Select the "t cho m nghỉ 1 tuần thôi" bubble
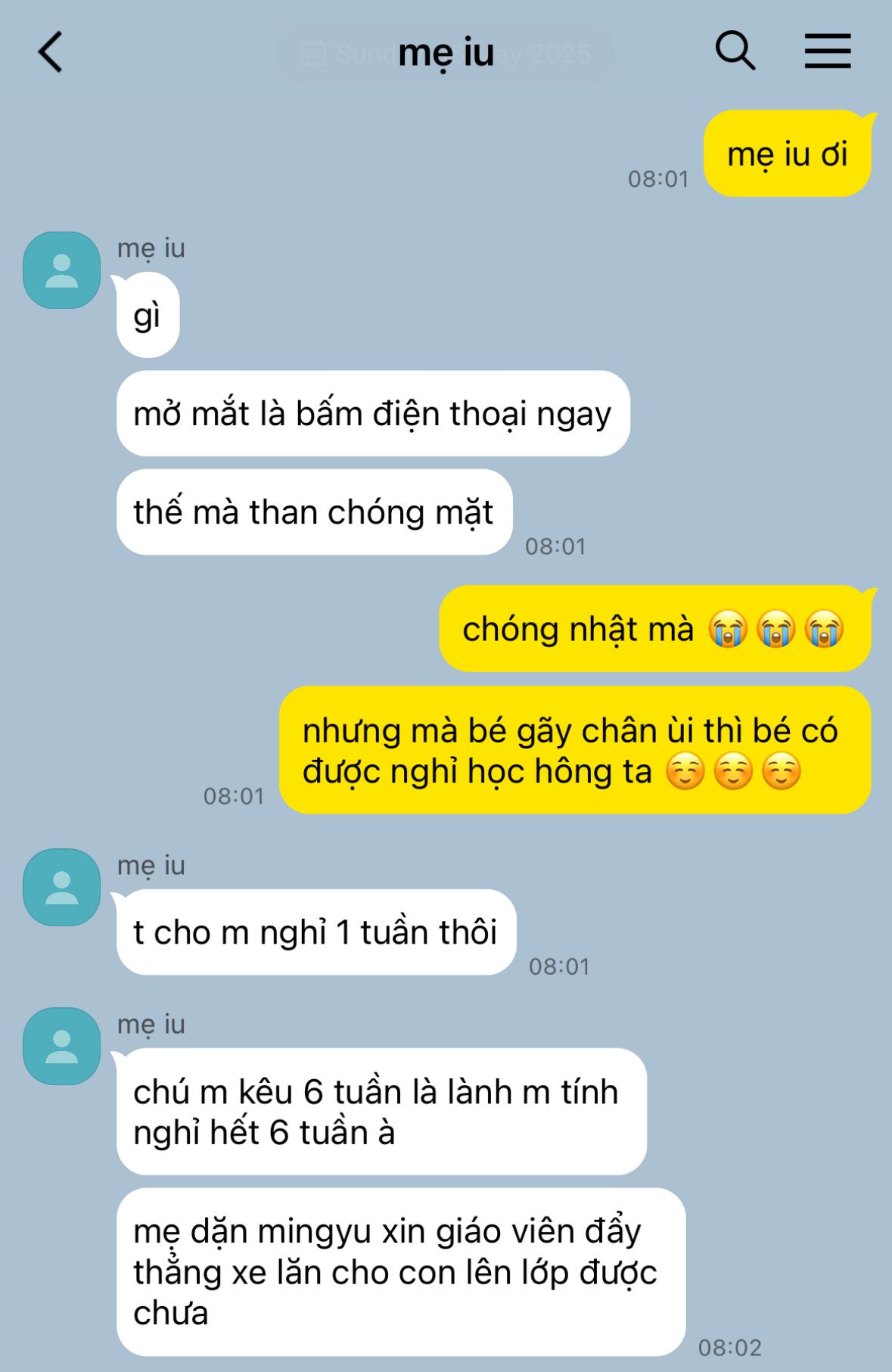The image size is (892, 1372). click(x=315, y=932)
